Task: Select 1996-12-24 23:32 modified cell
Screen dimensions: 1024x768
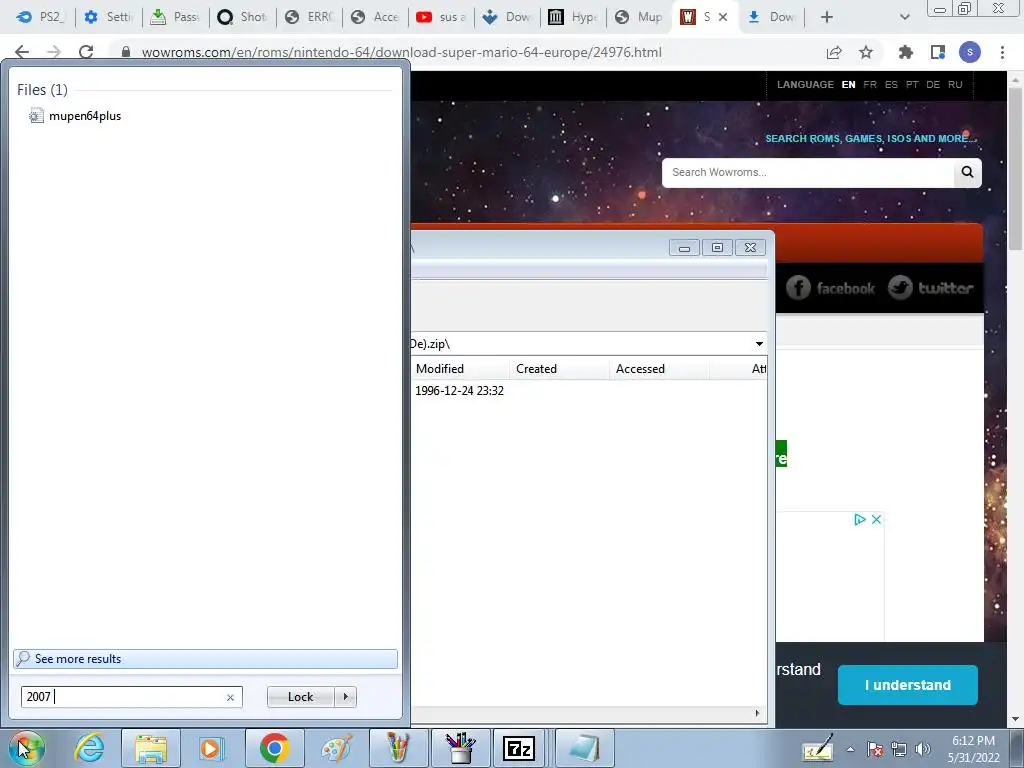Action: pos(460,391)
